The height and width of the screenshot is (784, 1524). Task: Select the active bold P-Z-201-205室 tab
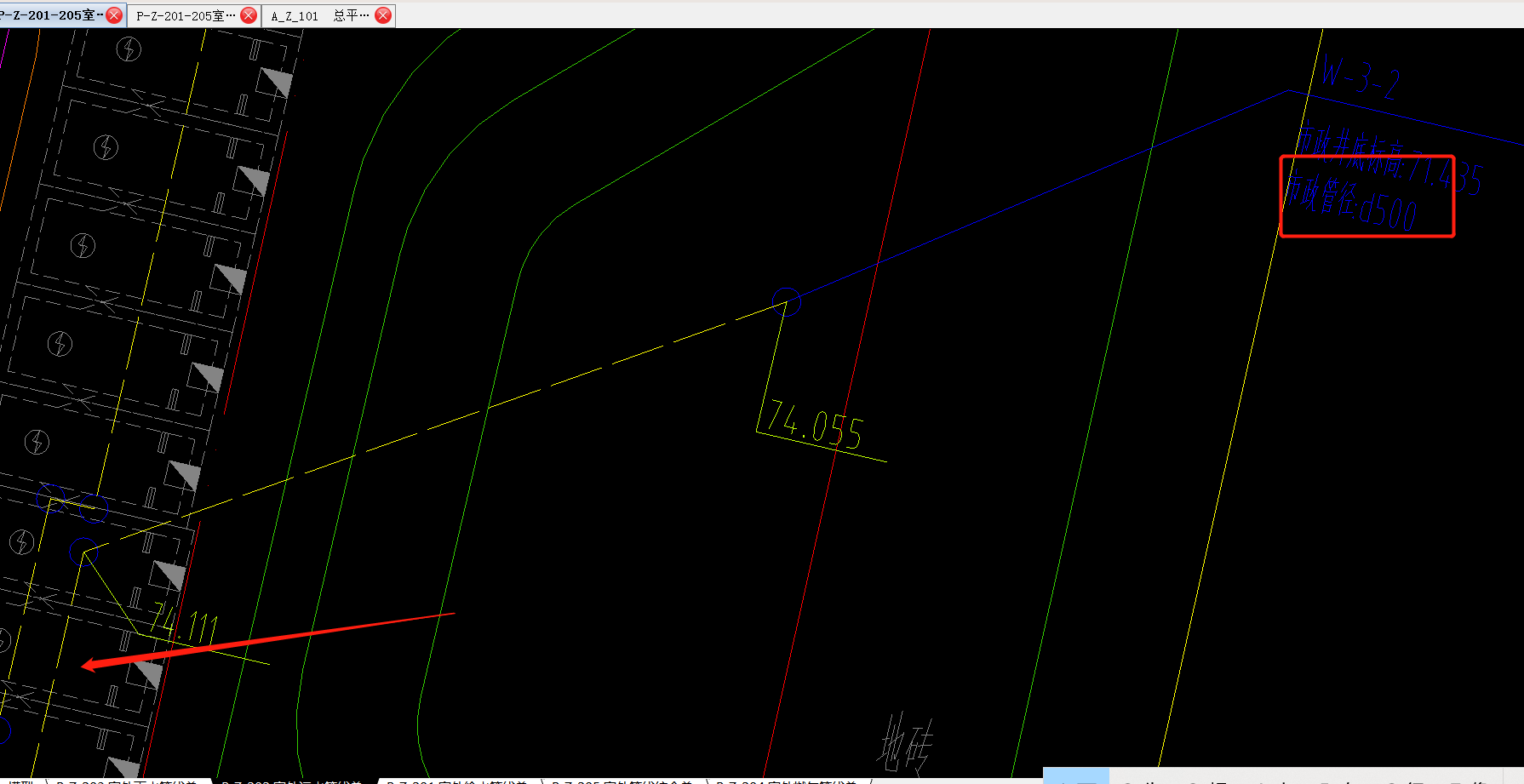point(51,15)
